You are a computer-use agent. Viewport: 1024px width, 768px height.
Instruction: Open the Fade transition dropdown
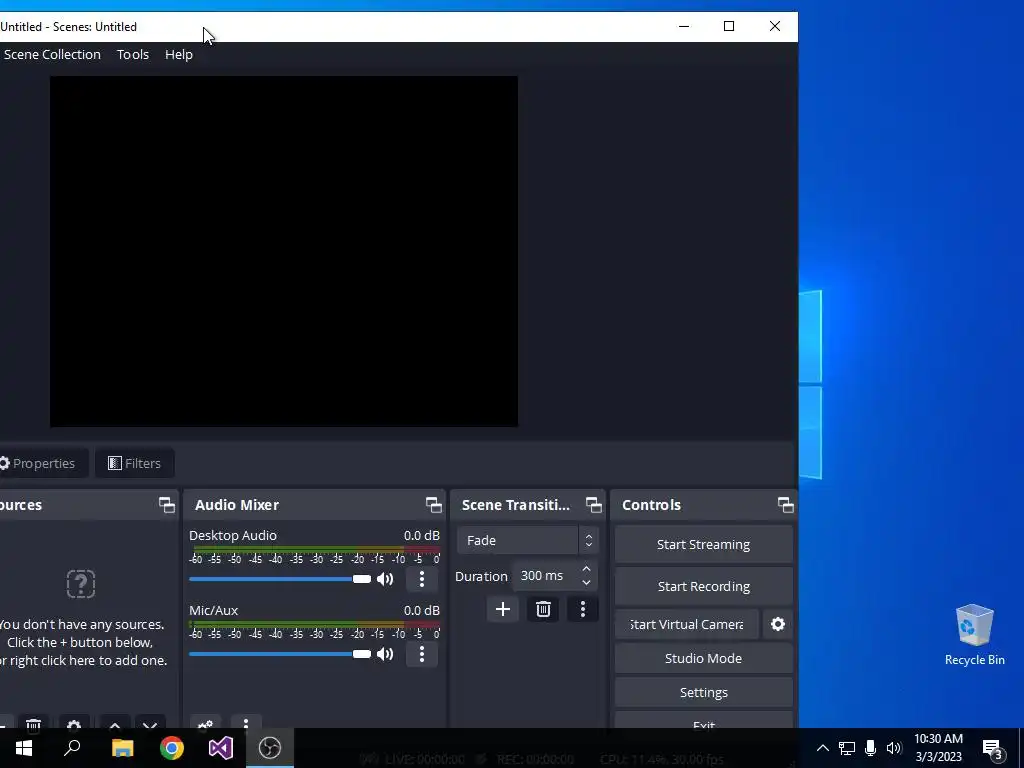pos(527,541)
